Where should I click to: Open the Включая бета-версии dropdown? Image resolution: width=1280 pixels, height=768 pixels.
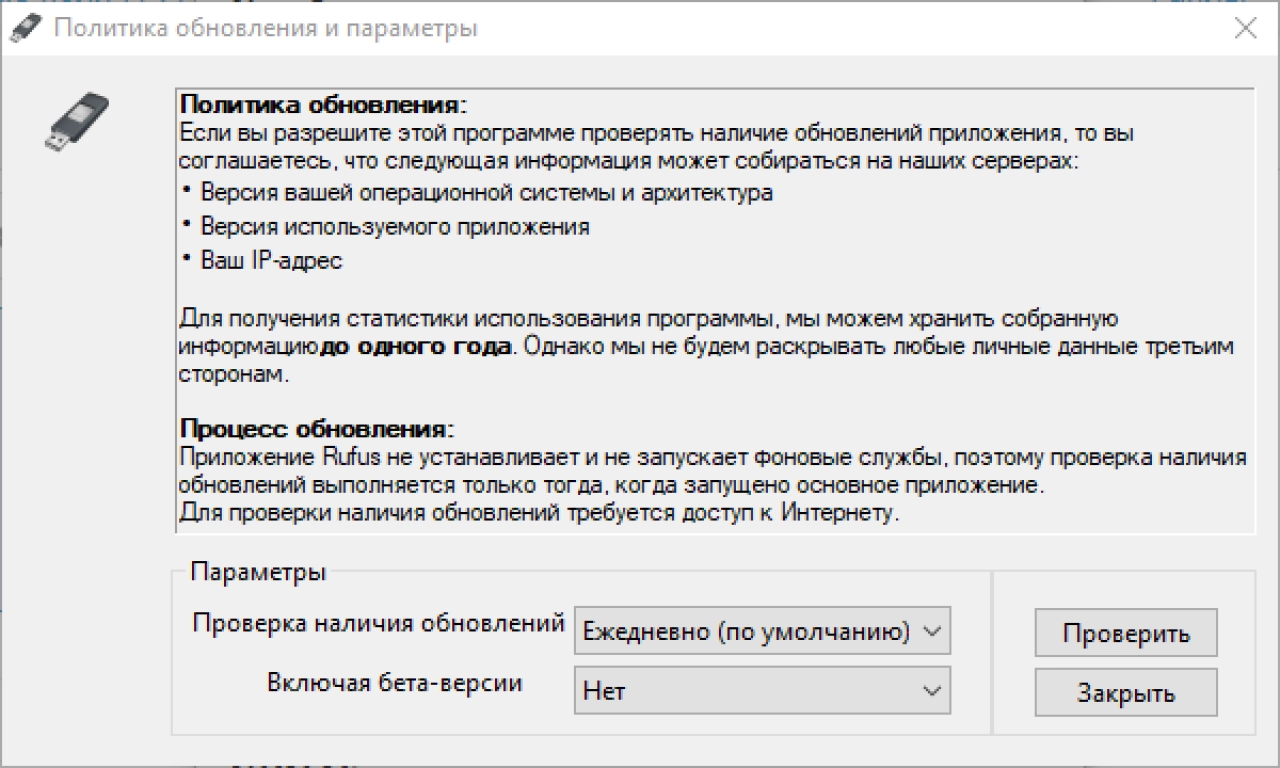pos(762,691)
